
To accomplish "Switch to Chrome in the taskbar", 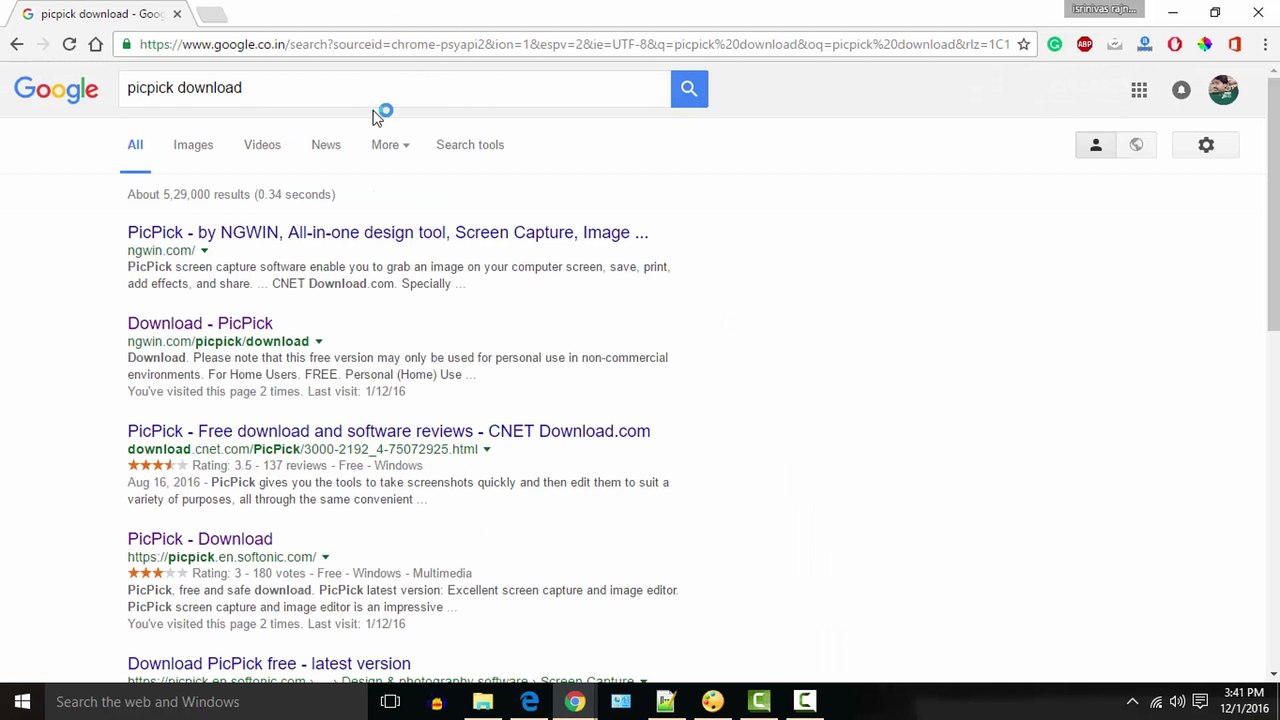I will [575, 702].
